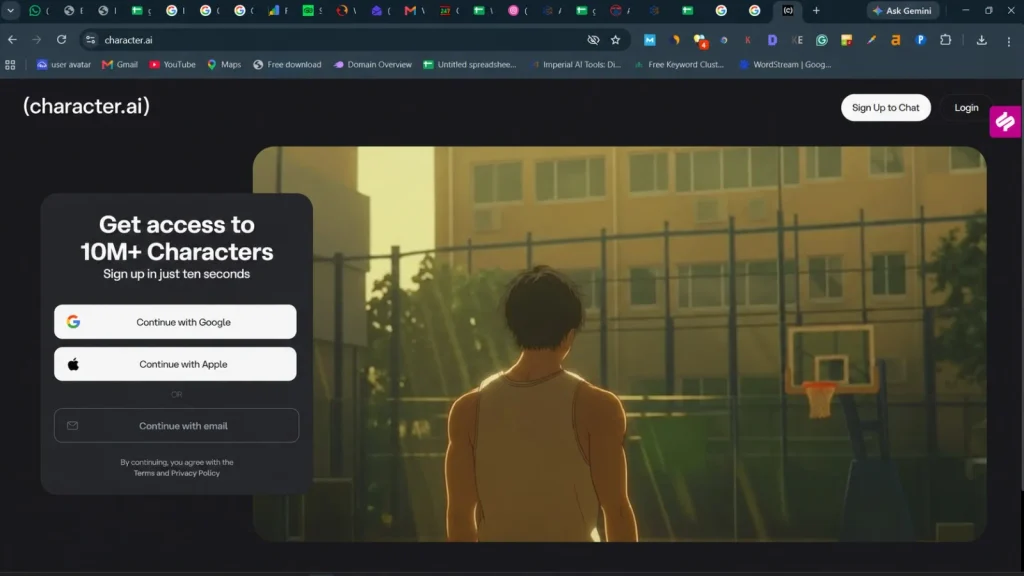
Task: Open a new tab
Action: [x=816, y=10]
